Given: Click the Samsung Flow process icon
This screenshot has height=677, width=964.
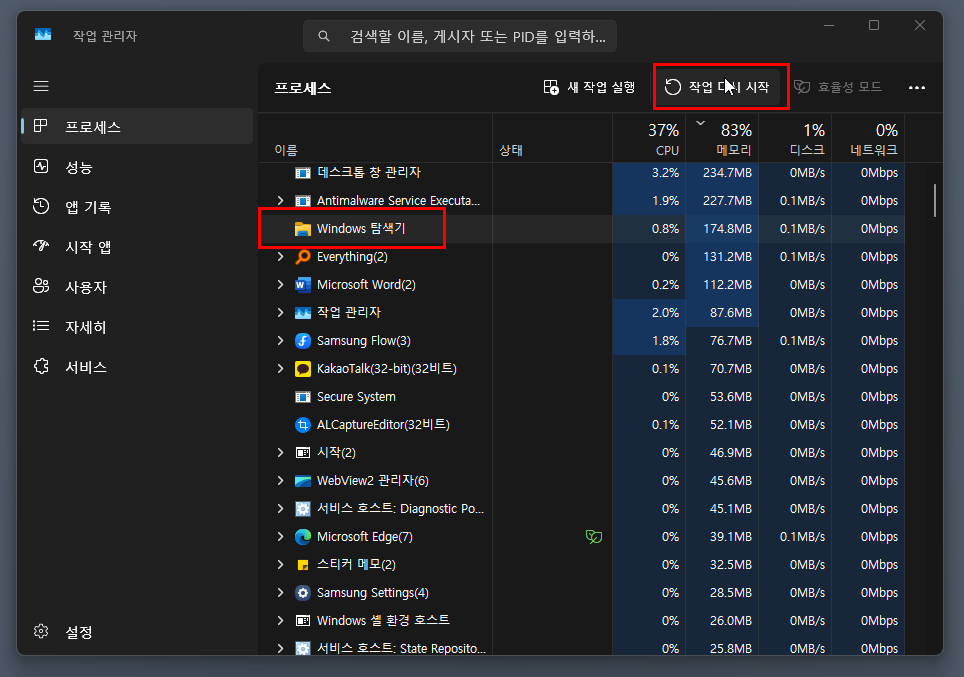Looking at the screenshot, I should click(302, 341).
